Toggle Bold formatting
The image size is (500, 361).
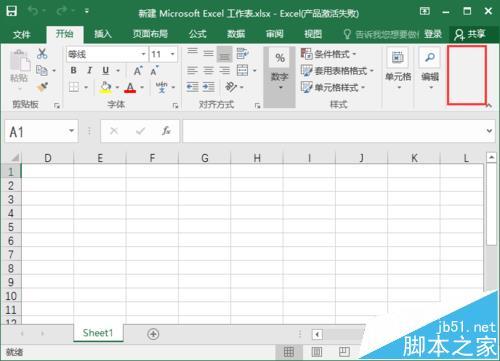pos(74,70)
